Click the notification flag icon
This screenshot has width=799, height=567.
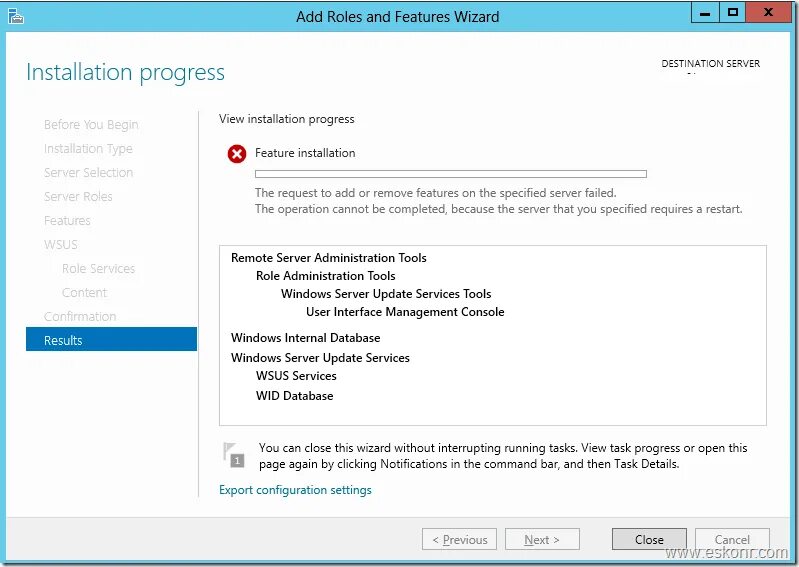coord(234,454)
